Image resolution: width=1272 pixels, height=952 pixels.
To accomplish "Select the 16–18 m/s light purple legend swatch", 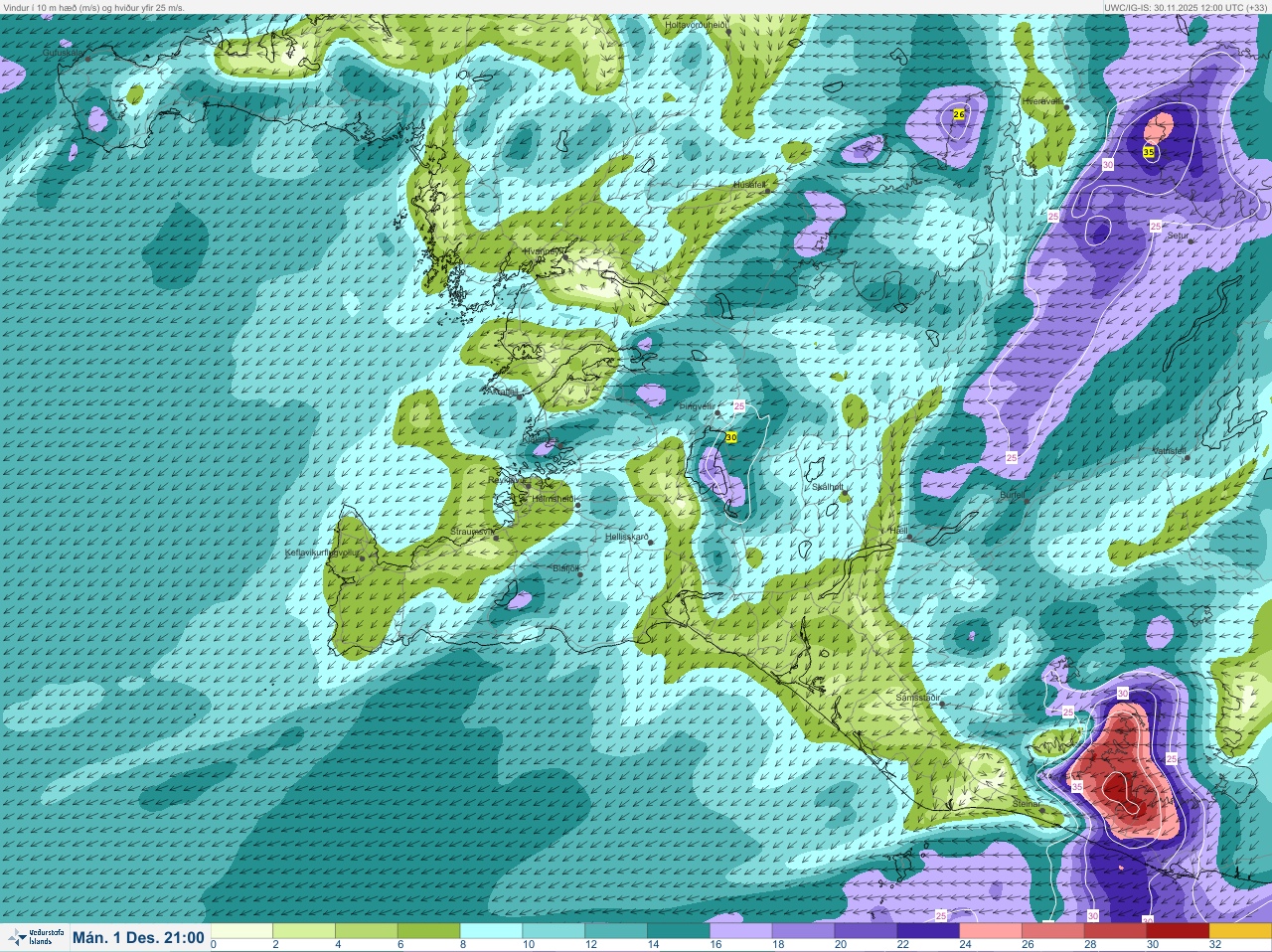I will [x=741, y=931].
